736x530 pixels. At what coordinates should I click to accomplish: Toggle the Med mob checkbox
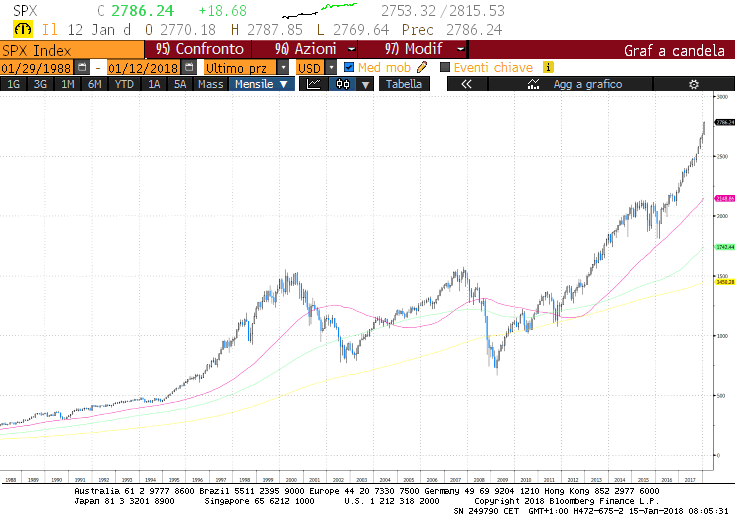tap(349, 67)
